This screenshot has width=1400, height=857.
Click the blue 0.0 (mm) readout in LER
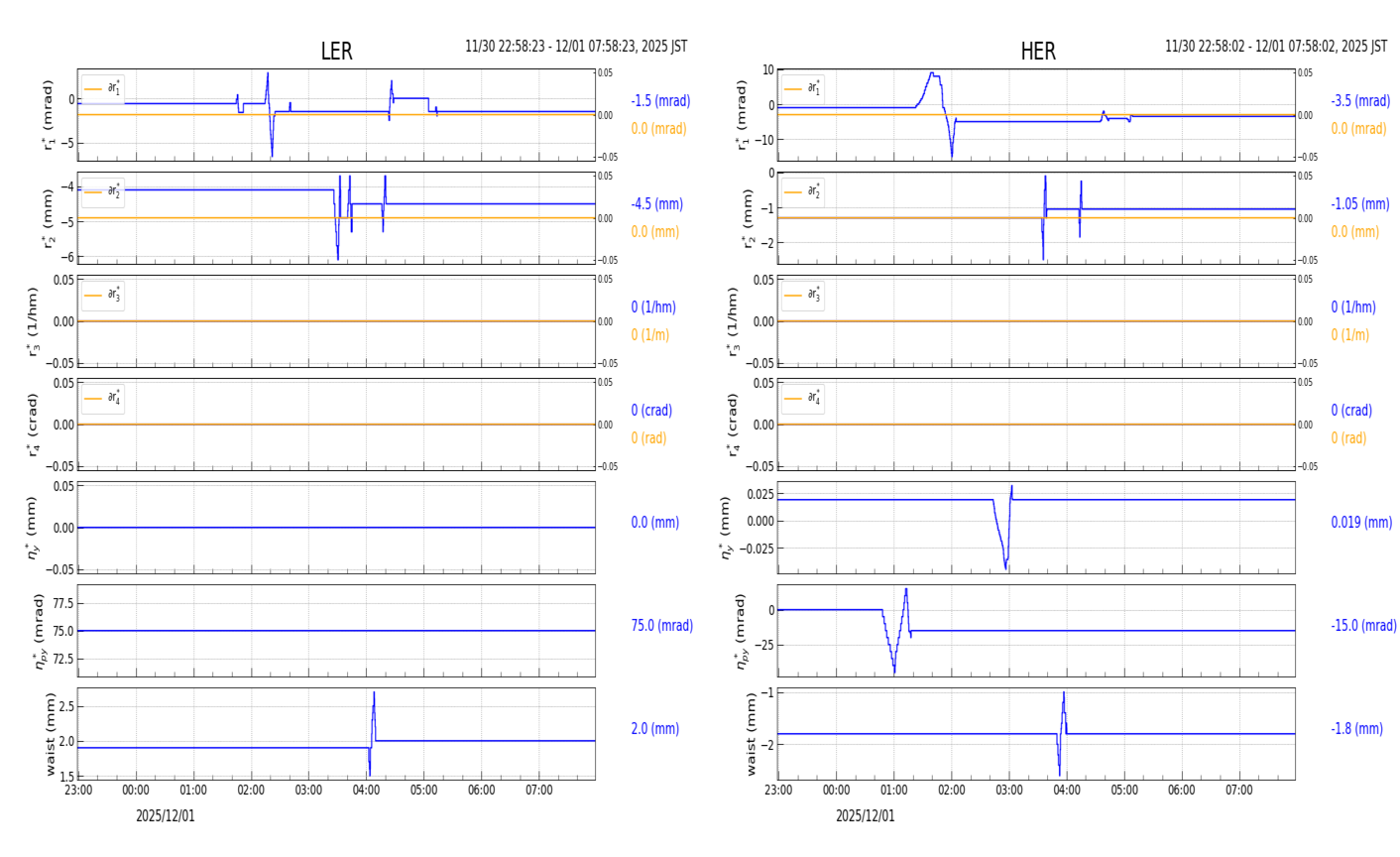pos(654,523)
